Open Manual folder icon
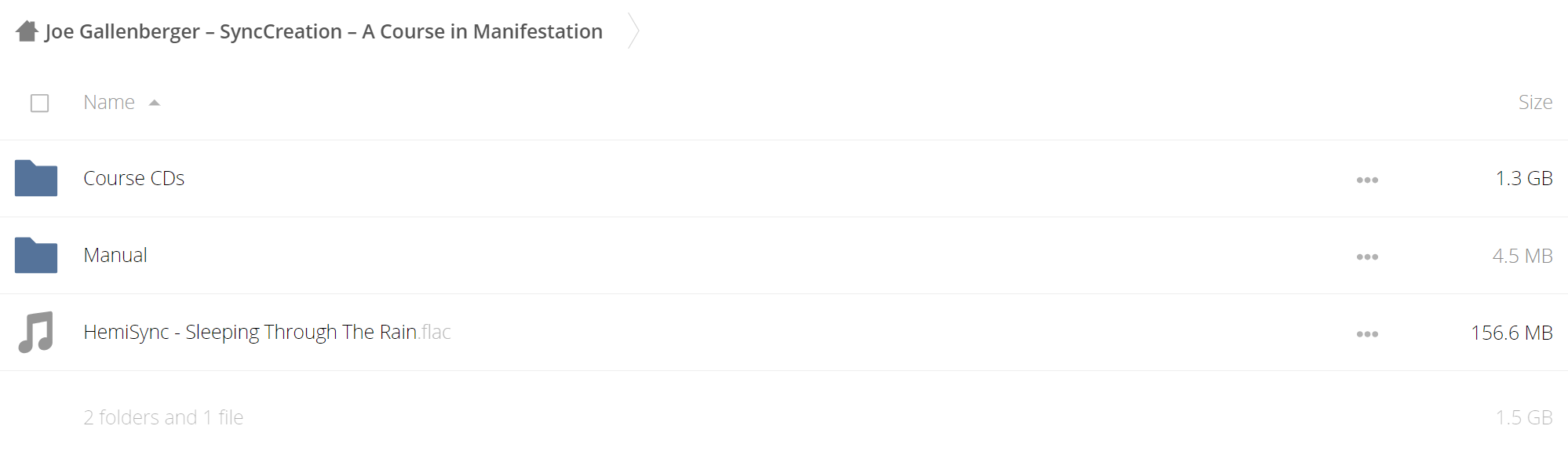The image size is (1568, 455). point(36,255)
